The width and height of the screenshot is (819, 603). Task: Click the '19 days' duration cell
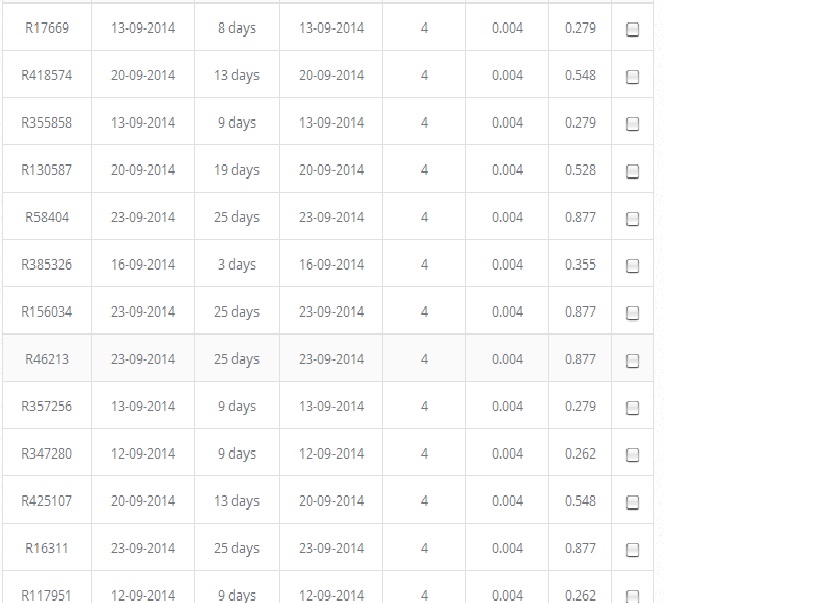236,170
